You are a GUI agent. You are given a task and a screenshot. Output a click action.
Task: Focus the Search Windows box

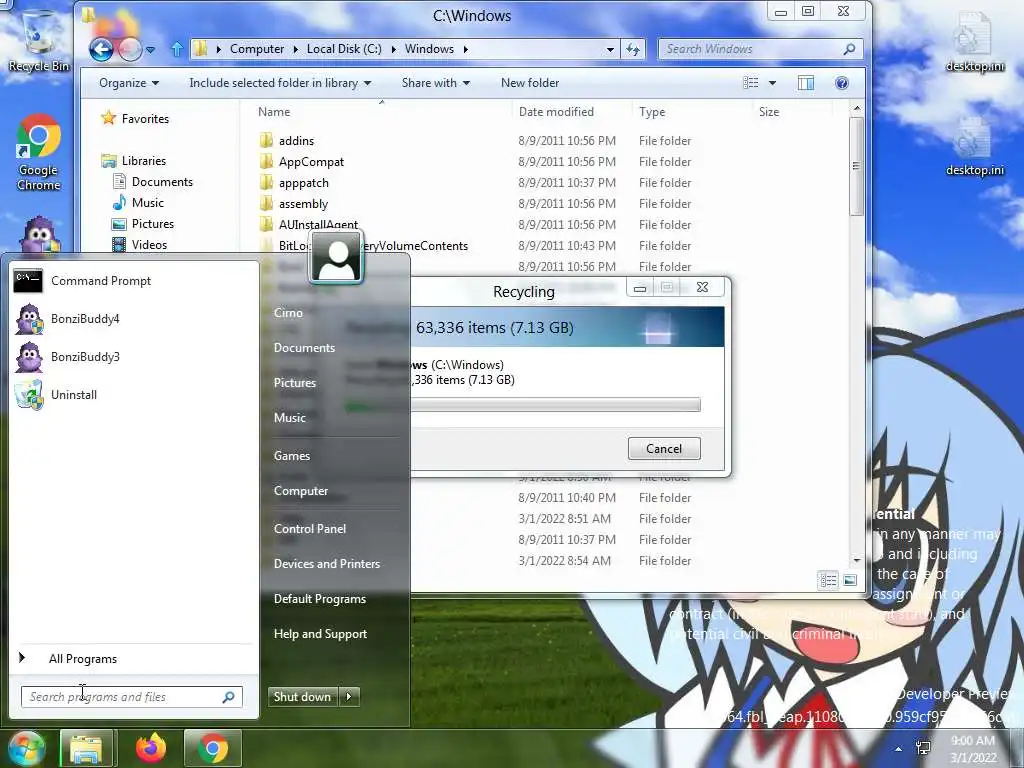pyautogui.click(x=761, y=49)
